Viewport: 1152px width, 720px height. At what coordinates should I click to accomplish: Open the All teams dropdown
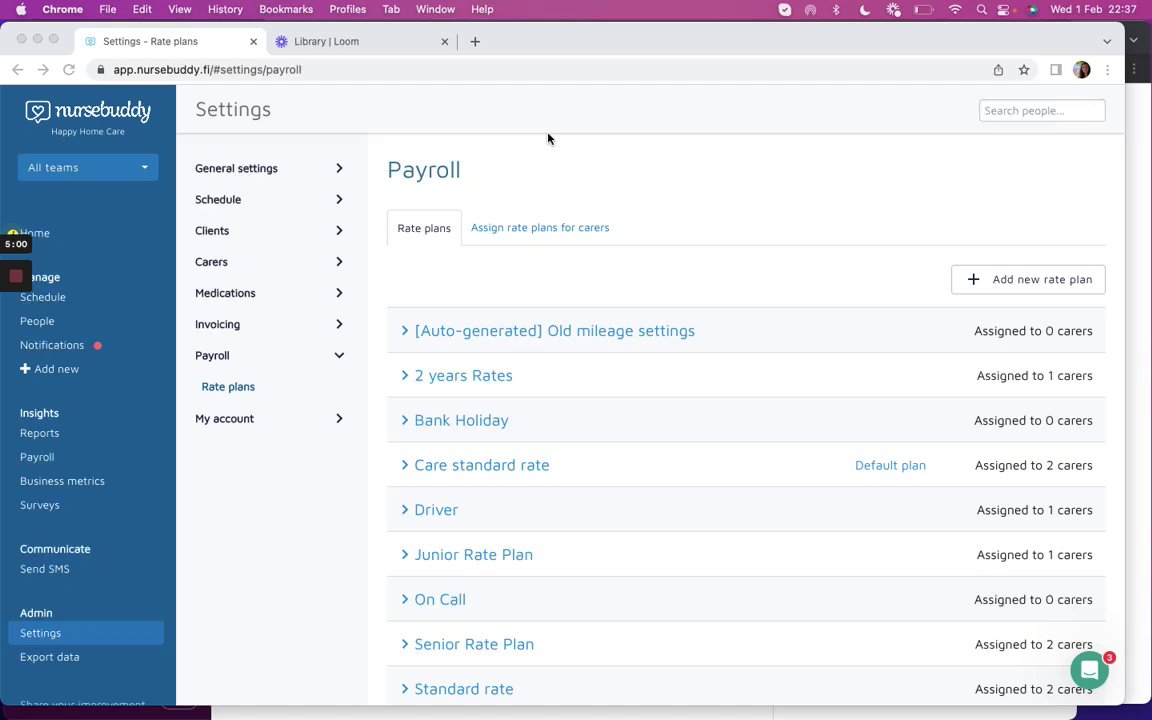[87, 168]
